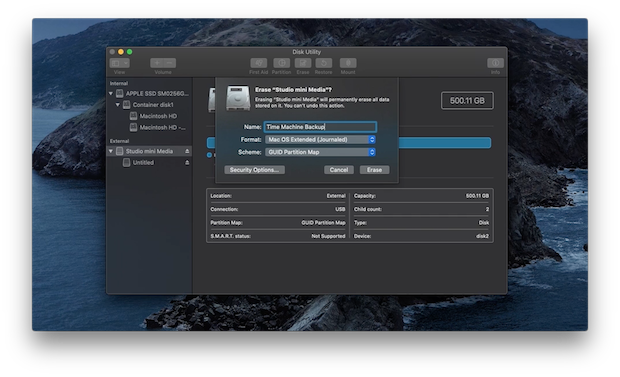Select the Container disk1 row
The image size is (620, 377).
149,105
